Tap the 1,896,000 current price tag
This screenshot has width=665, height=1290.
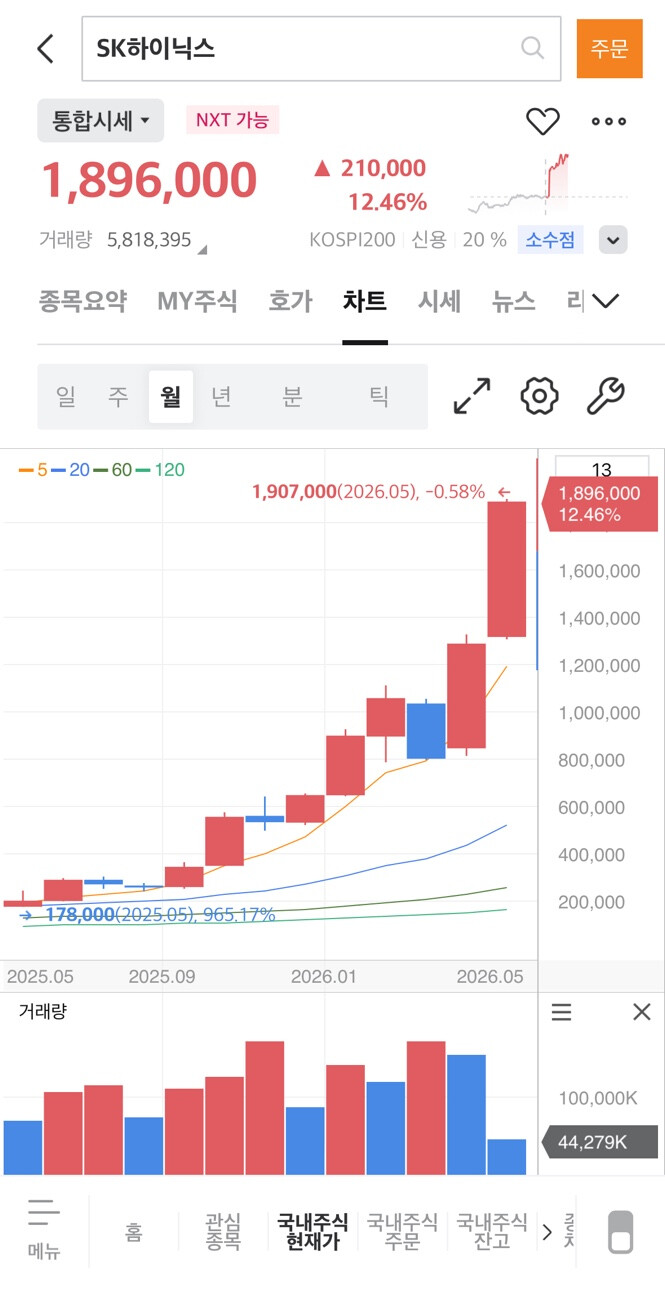pyautogui.click(x=599, y=504)
